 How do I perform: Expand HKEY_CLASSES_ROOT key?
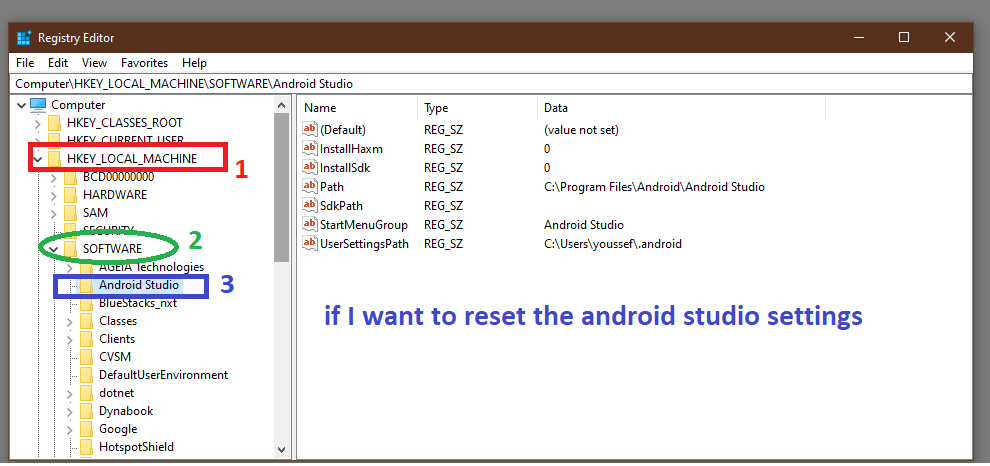(x=38, y=123)
